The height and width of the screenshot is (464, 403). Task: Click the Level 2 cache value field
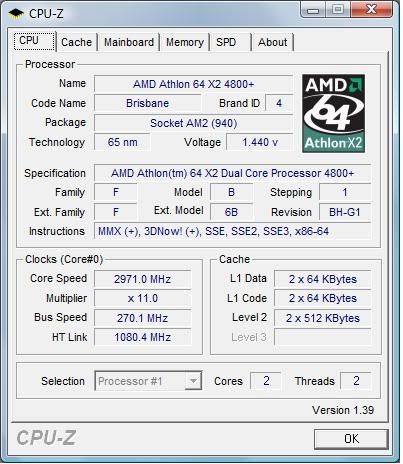322,318
